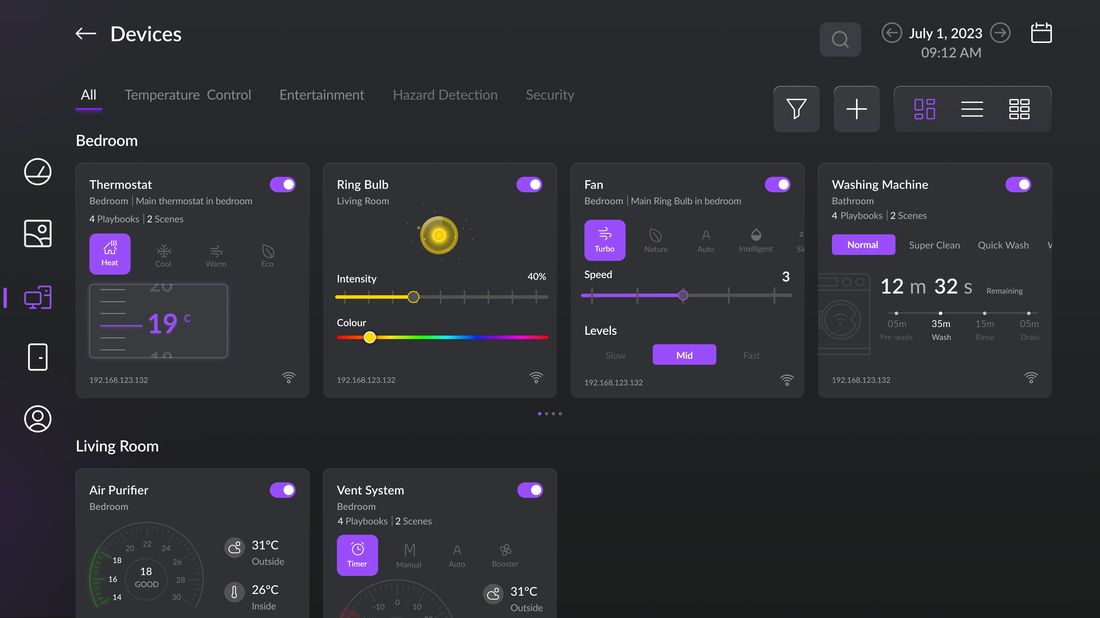Screen dimensions: 1100x618
Task: Toggle the Thermostat power switch
Action: (283, 184)
